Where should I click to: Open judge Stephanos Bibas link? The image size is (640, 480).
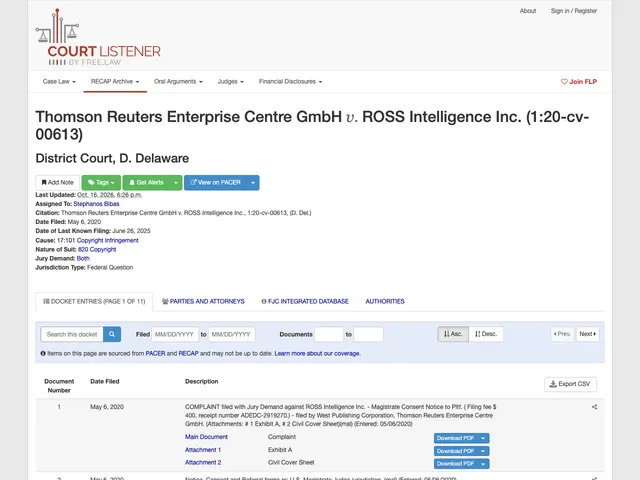pyautogui.click(x=96, y=204)
